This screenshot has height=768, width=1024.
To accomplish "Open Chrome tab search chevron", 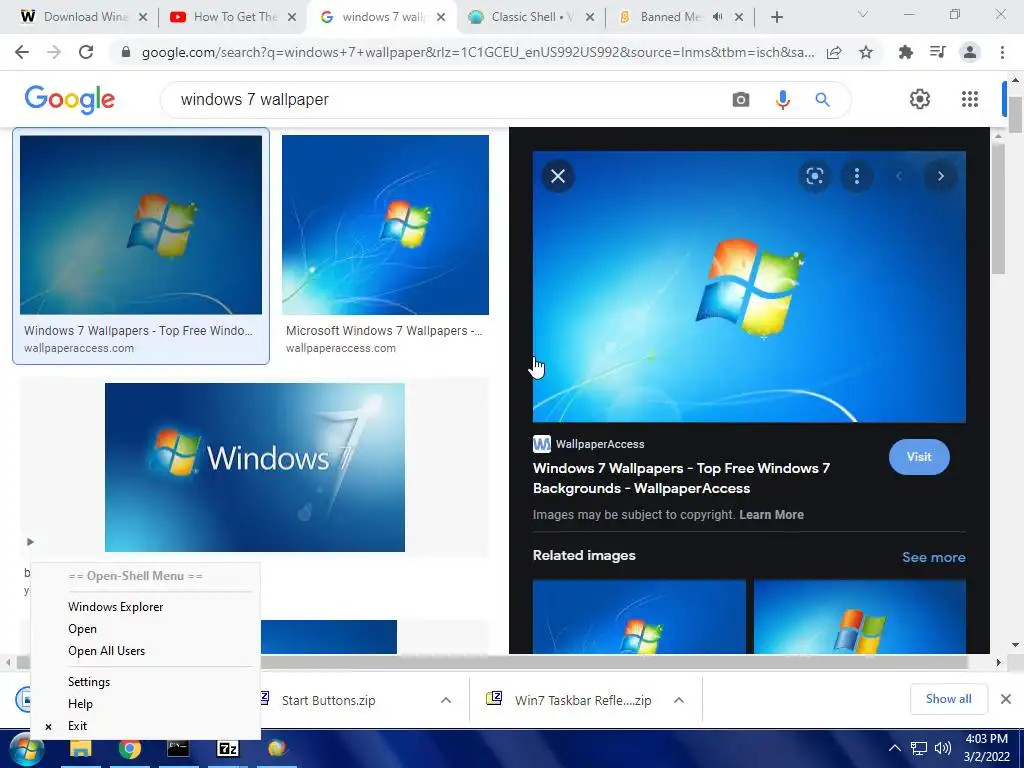I will tap(863, 14).
